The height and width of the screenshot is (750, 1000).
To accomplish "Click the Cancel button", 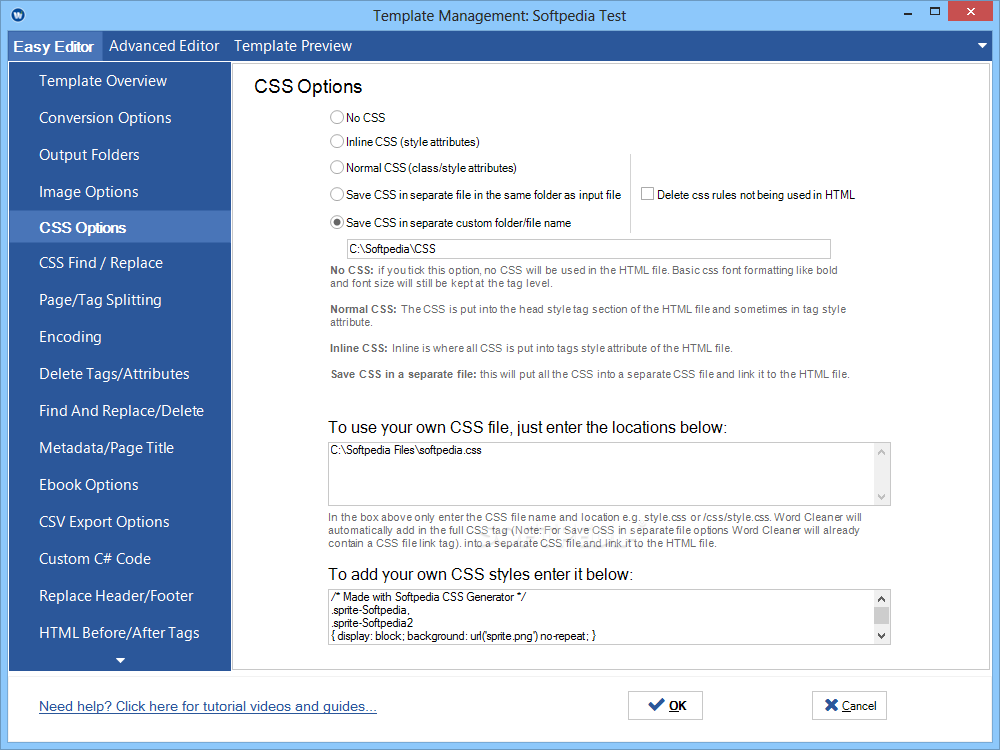I will pos(849,705).
